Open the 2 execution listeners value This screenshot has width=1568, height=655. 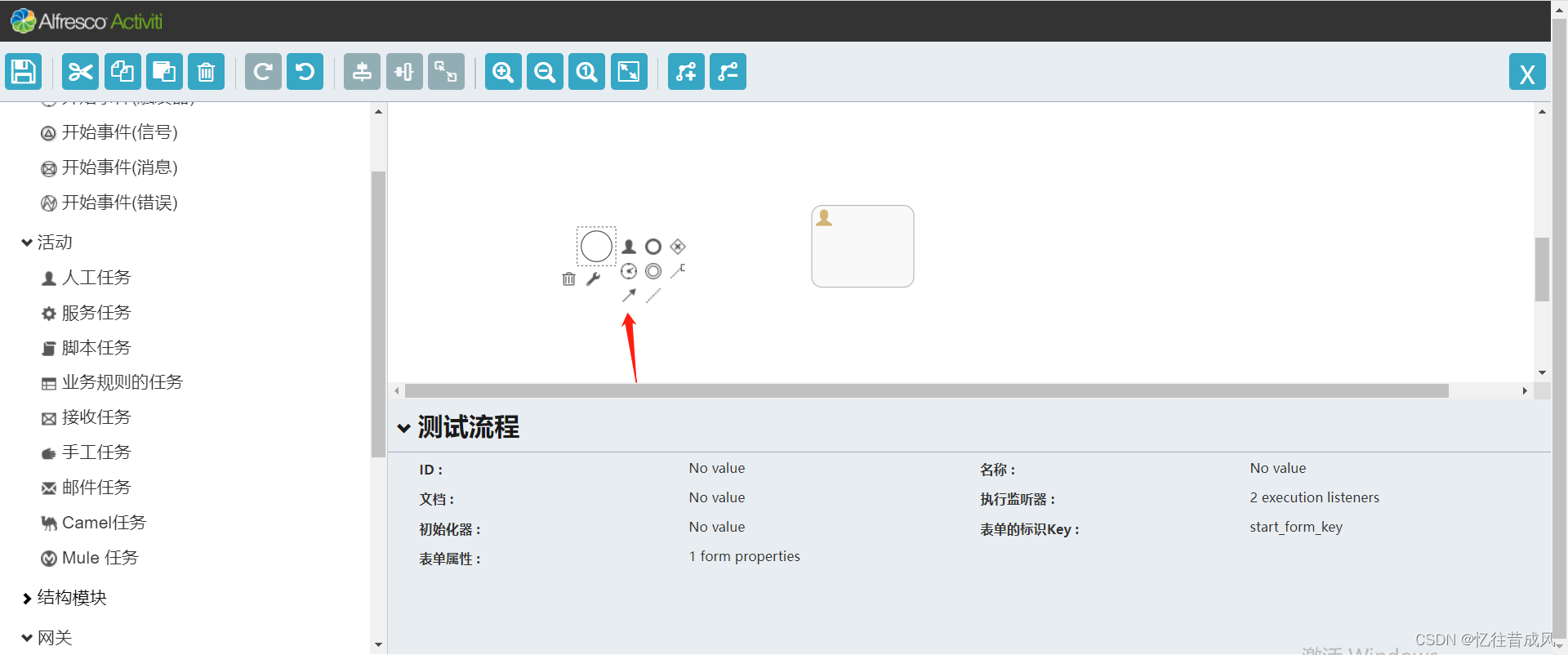[x=1314, y=498]
